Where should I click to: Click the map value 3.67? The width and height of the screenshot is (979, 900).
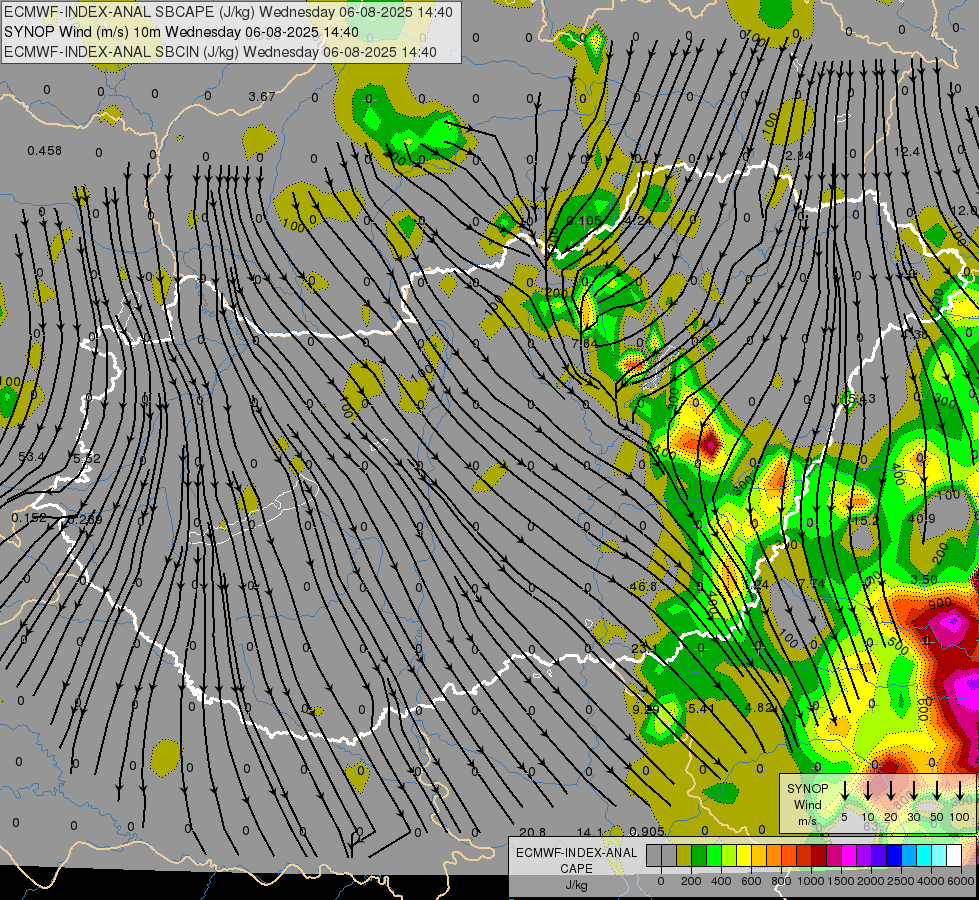point(262,96)
